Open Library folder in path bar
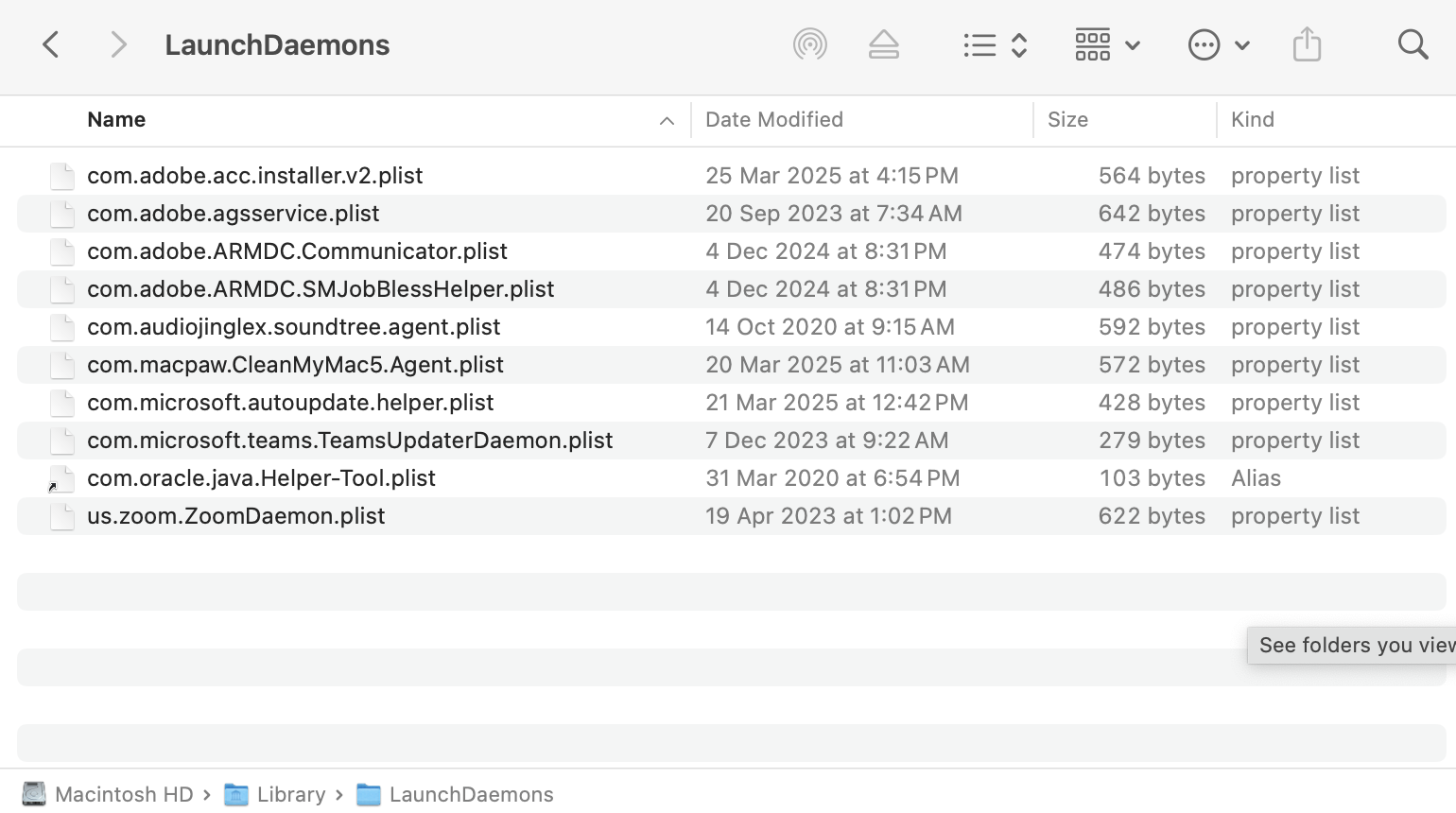Image resolution: width=1456 pixels, height=813 pixels. 290,794
